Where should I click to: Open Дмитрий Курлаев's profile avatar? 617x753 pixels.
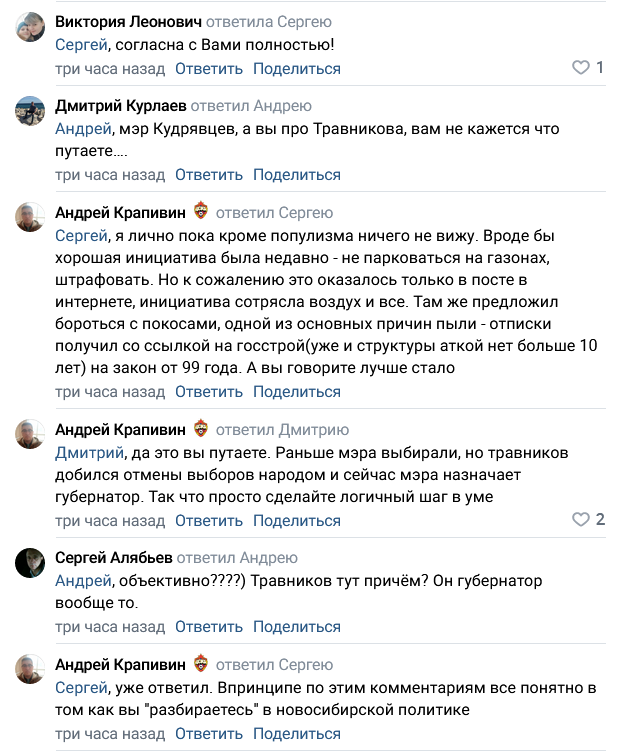(x=30, y=112)
